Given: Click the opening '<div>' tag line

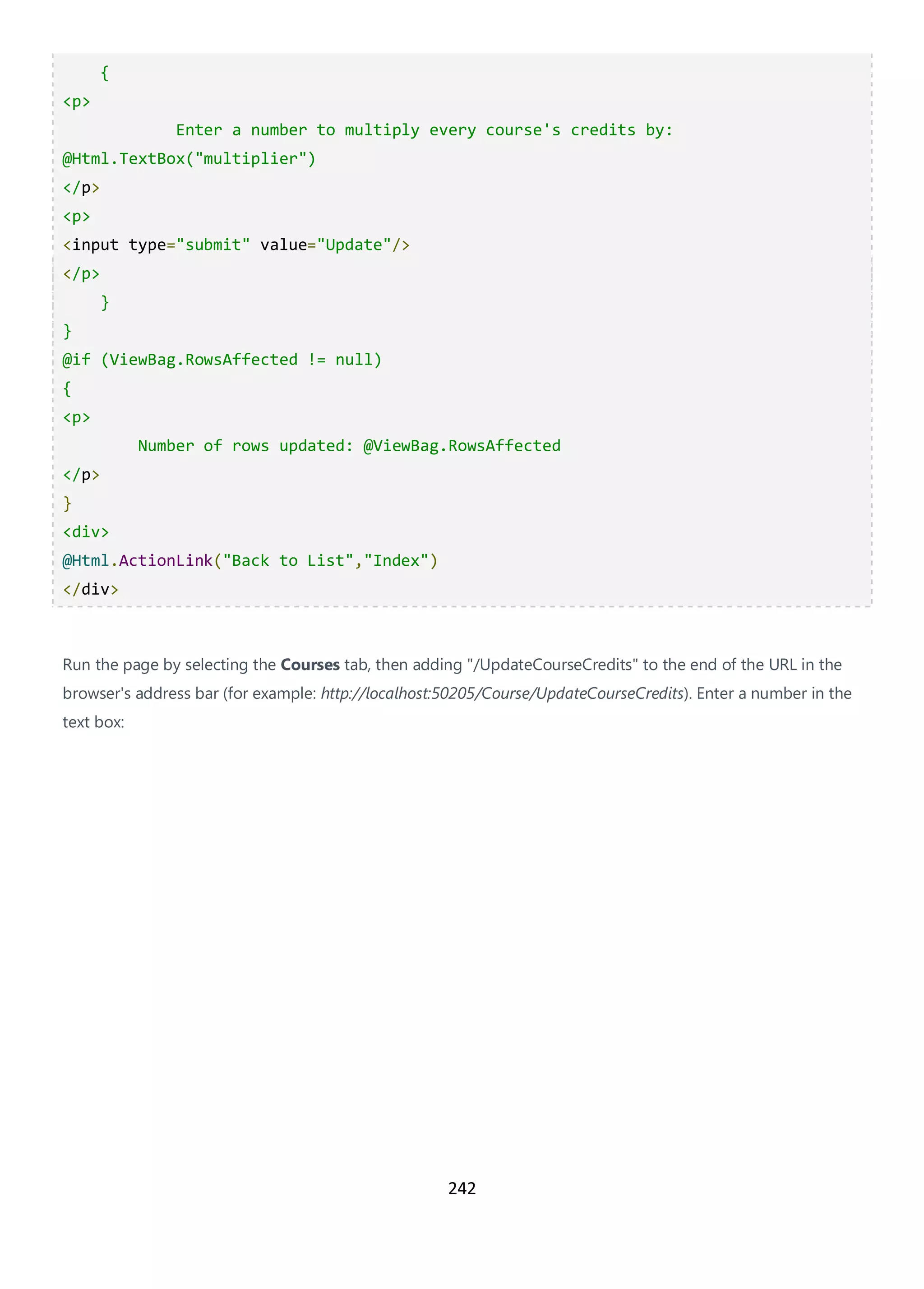Looking at the screenshot, I should (x=86, y=532).
